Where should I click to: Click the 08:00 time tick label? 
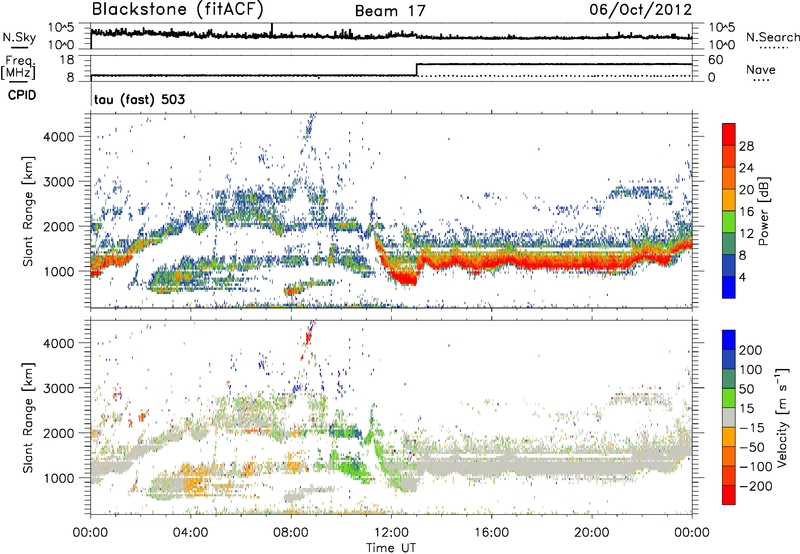point(290,533)
